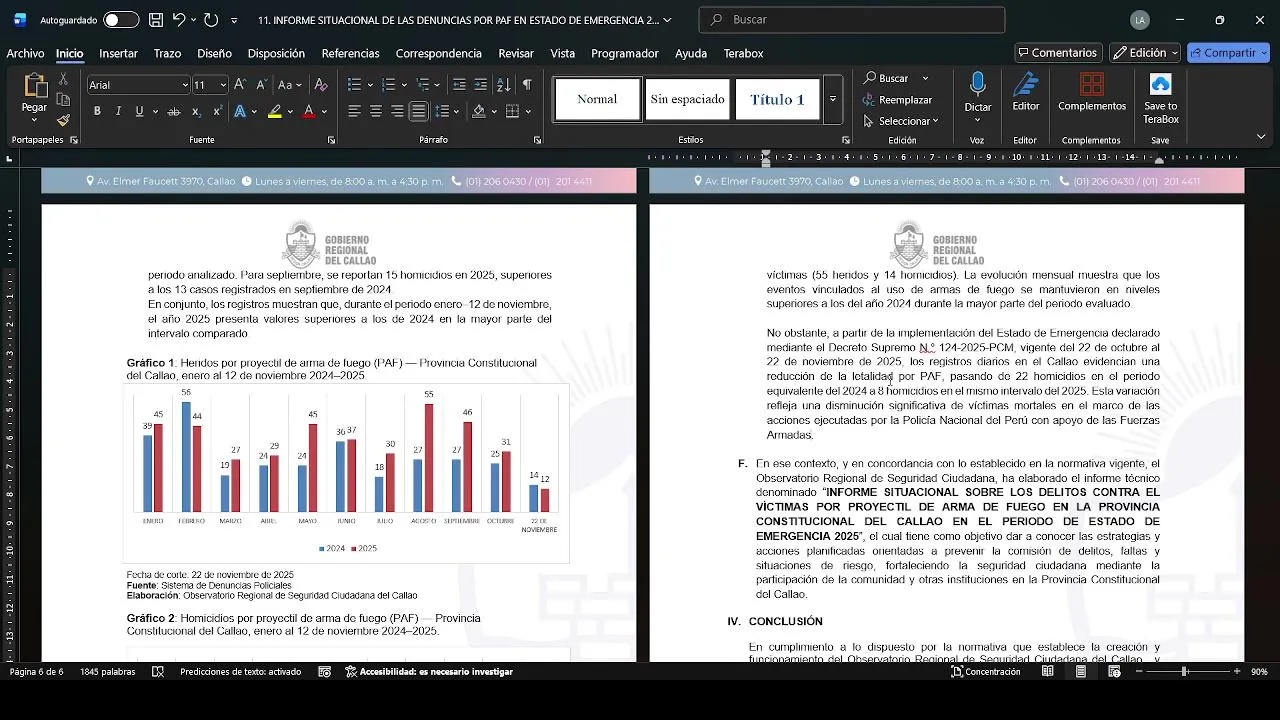
Task: Toggle italic formatting
Action: pos(118,111)
